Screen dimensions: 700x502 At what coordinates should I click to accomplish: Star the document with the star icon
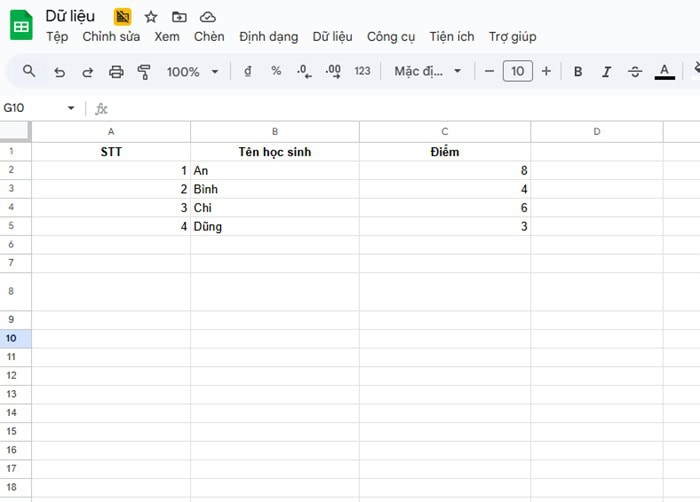[151, 17]
